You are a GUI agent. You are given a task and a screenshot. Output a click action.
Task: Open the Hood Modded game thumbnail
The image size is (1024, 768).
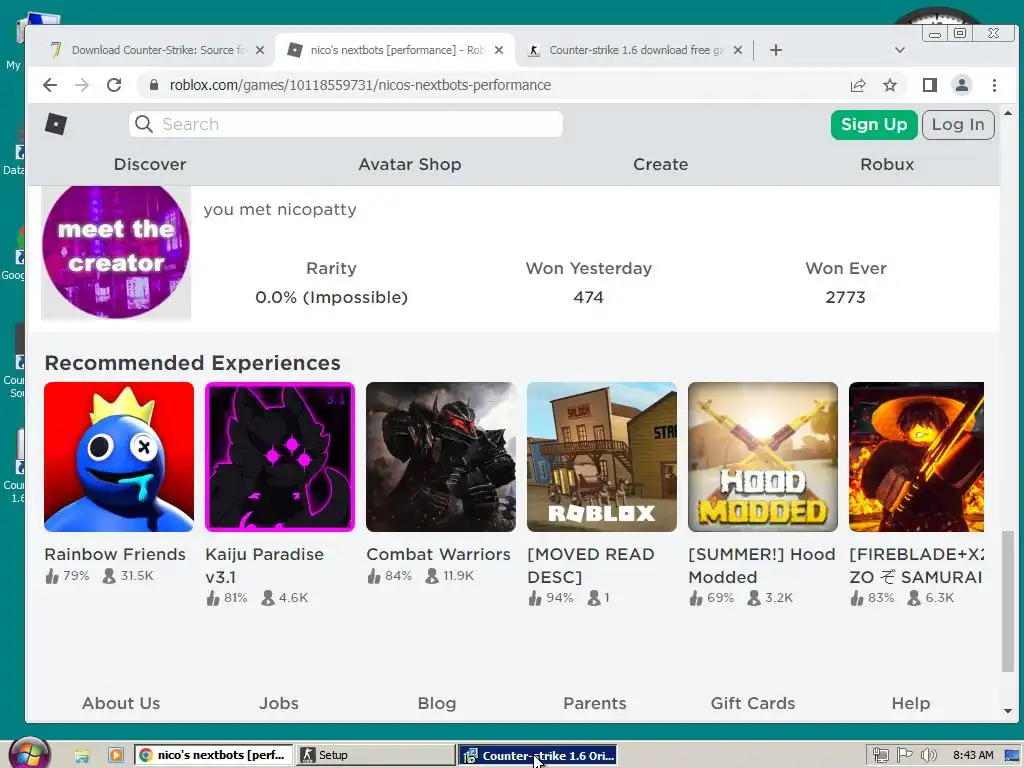(763, 456)
